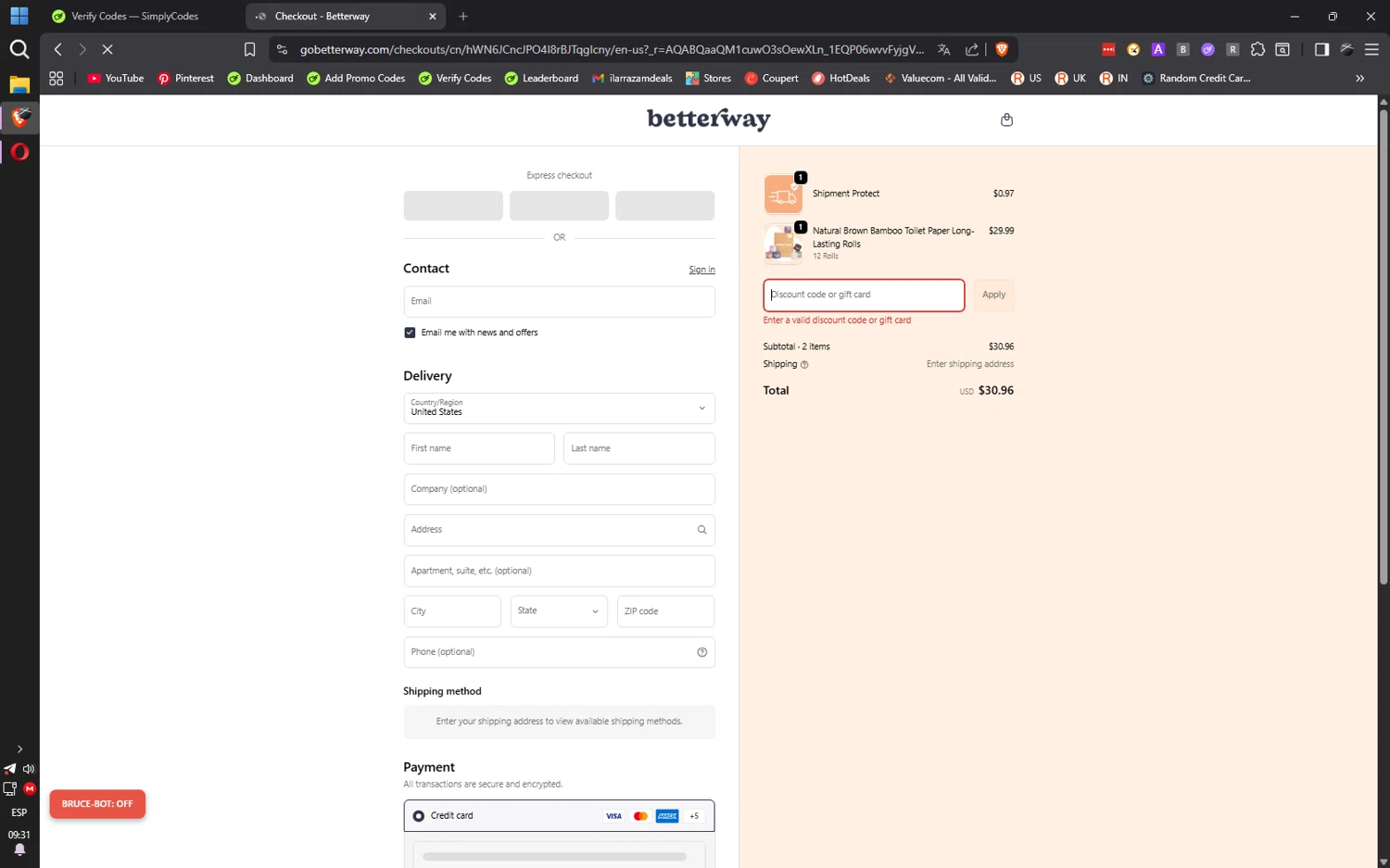Click the speaker volume icon in the sidebar
1390x868 pixels.
29,769
